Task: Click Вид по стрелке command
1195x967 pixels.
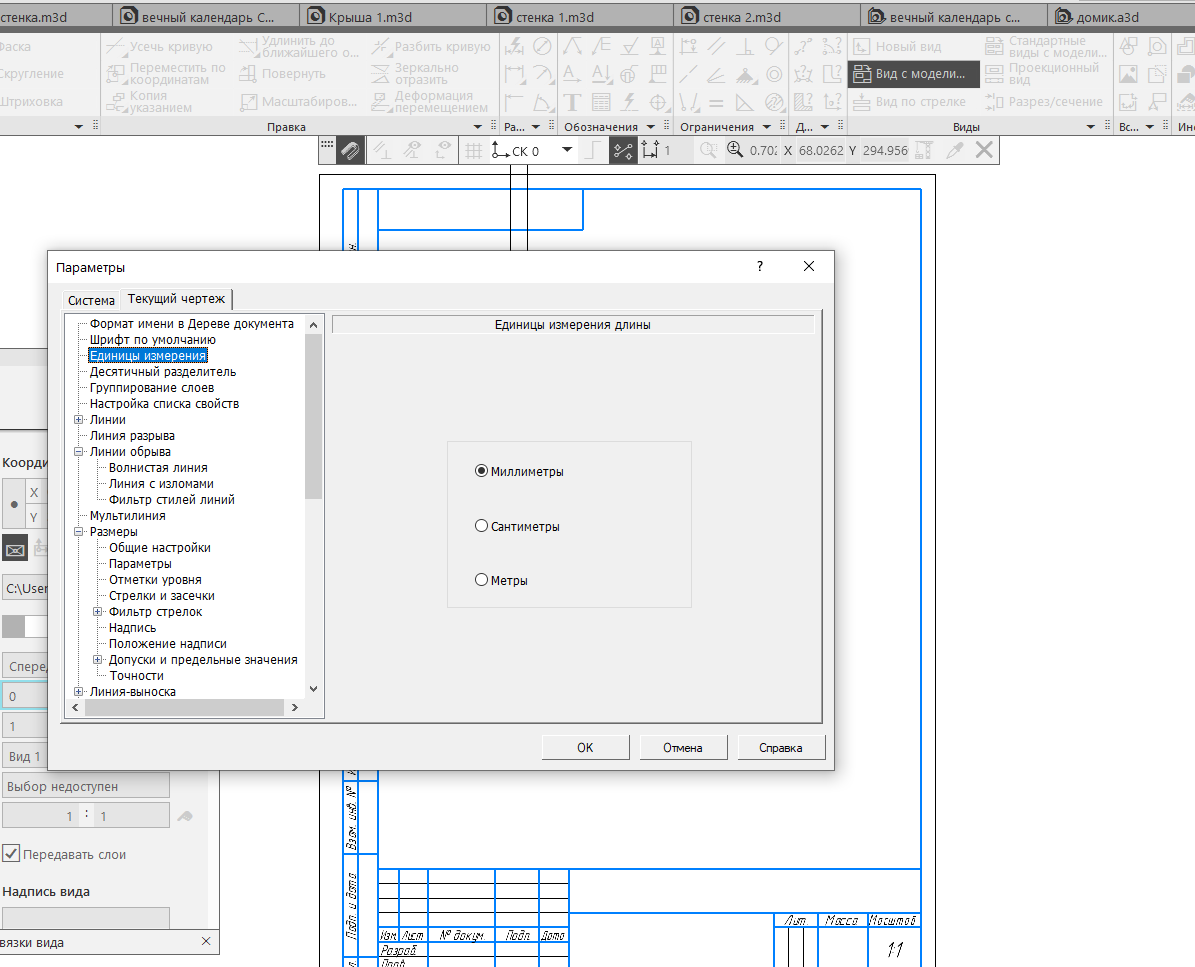Action: 909,101
